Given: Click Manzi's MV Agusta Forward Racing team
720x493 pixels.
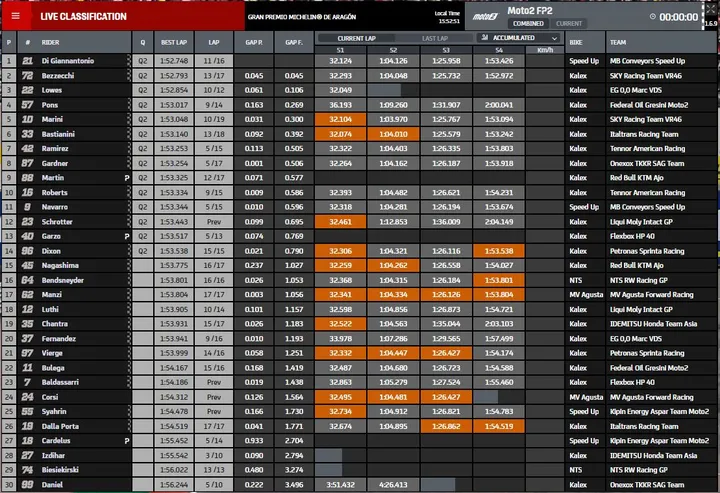Looking at the screenshot, I should click(x=652, y=295).
